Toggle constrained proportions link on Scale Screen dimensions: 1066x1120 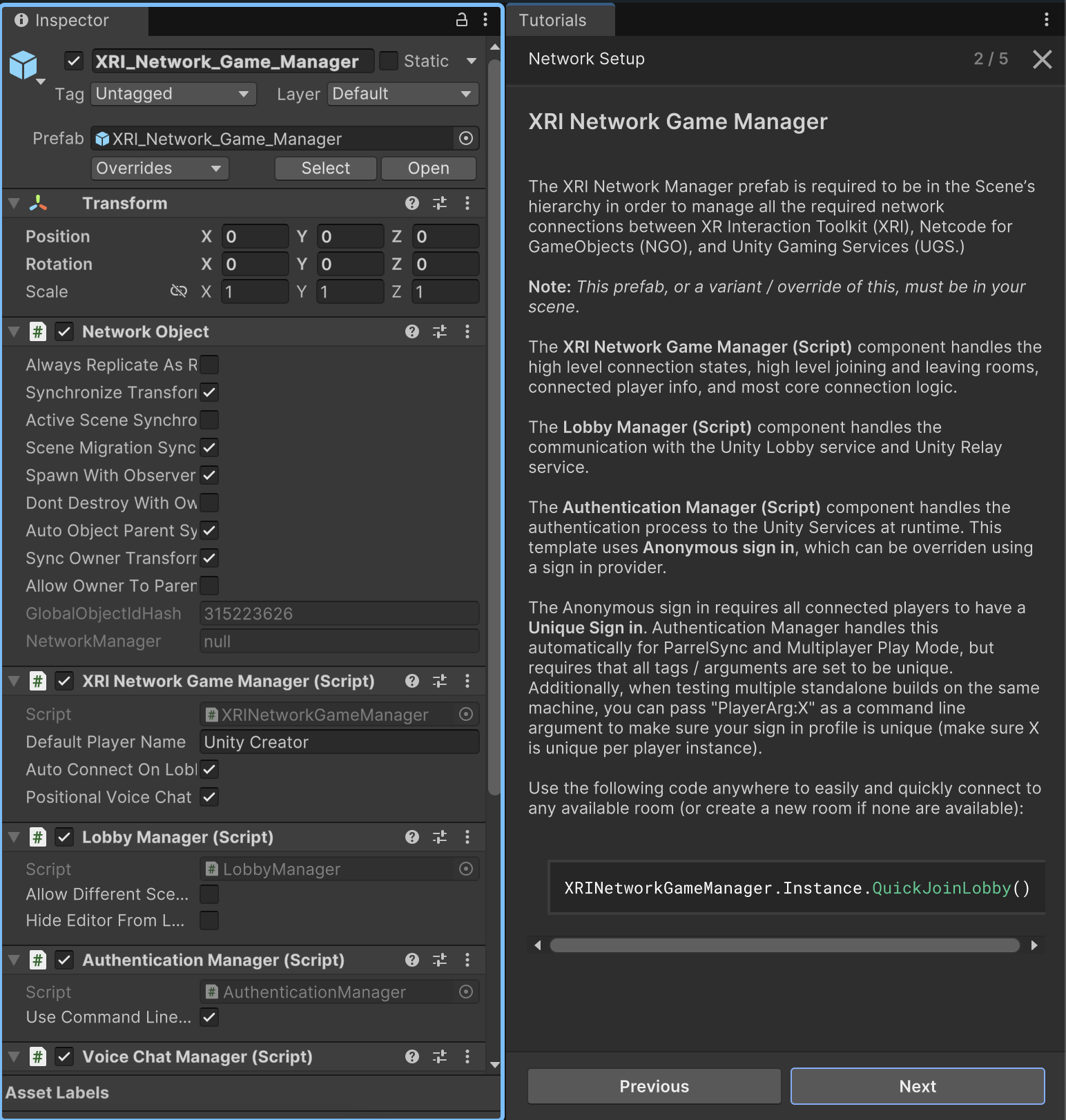click(179, 291)
